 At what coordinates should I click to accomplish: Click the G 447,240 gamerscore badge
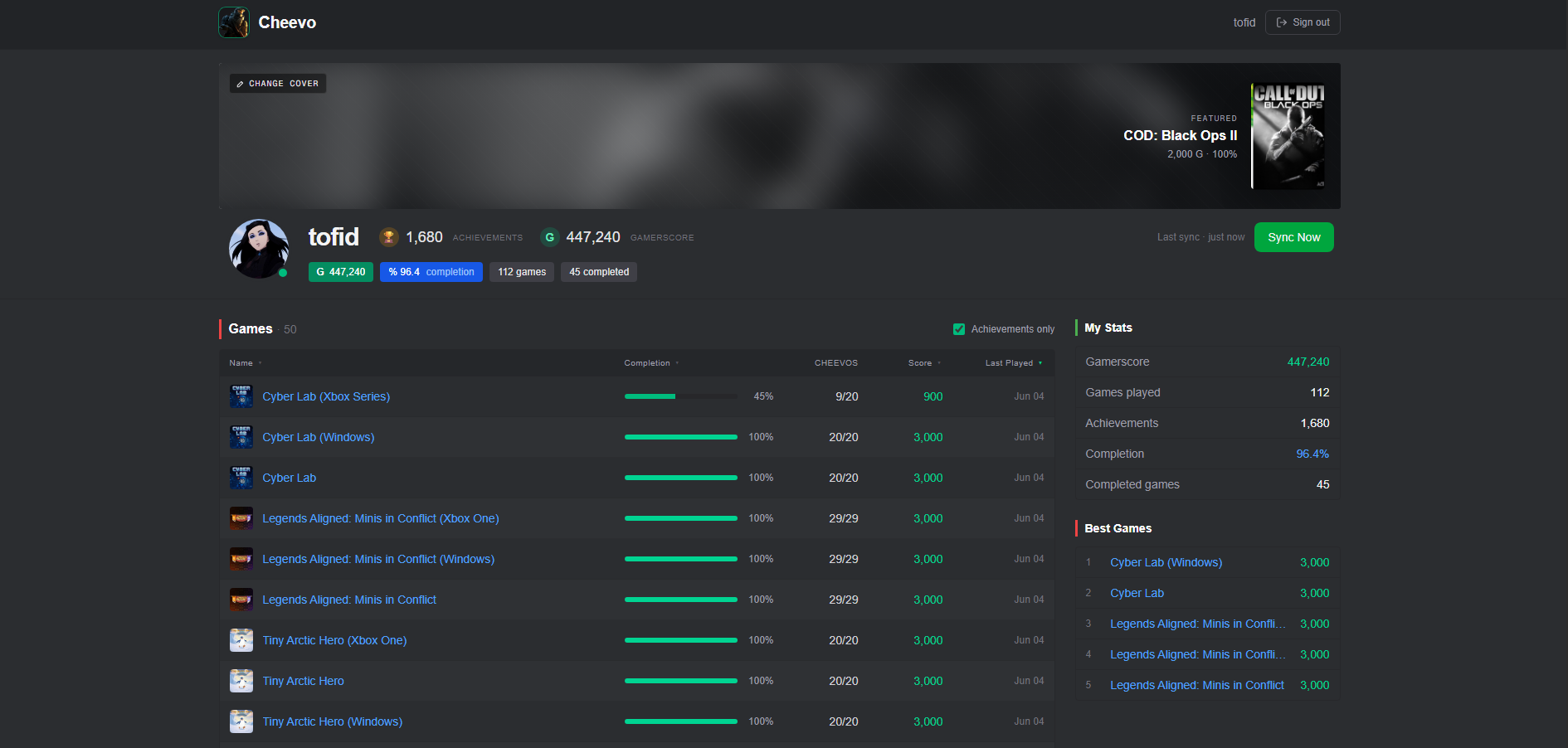341,272
